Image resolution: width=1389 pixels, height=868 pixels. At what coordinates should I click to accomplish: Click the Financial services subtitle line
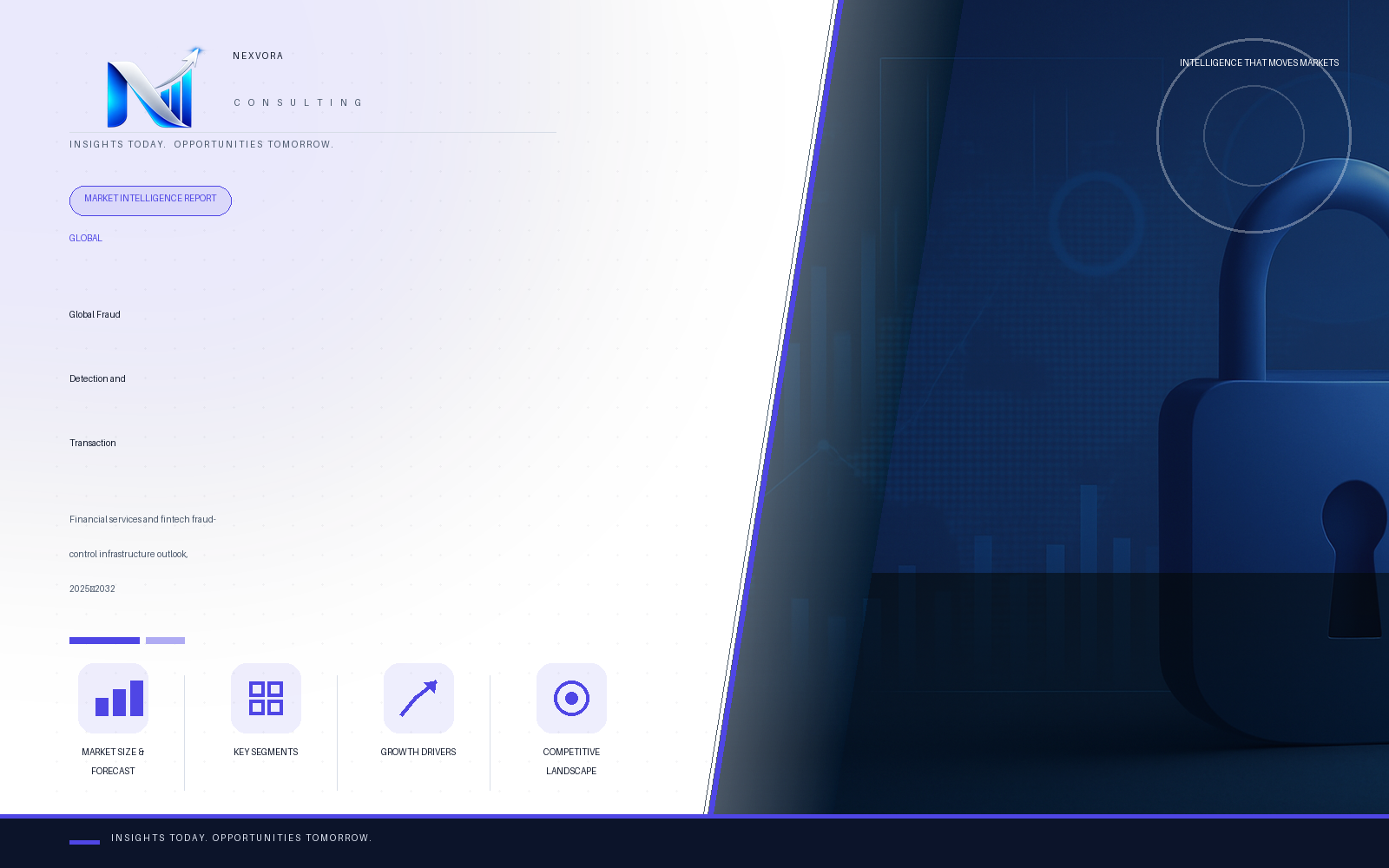tap(142, 519)
